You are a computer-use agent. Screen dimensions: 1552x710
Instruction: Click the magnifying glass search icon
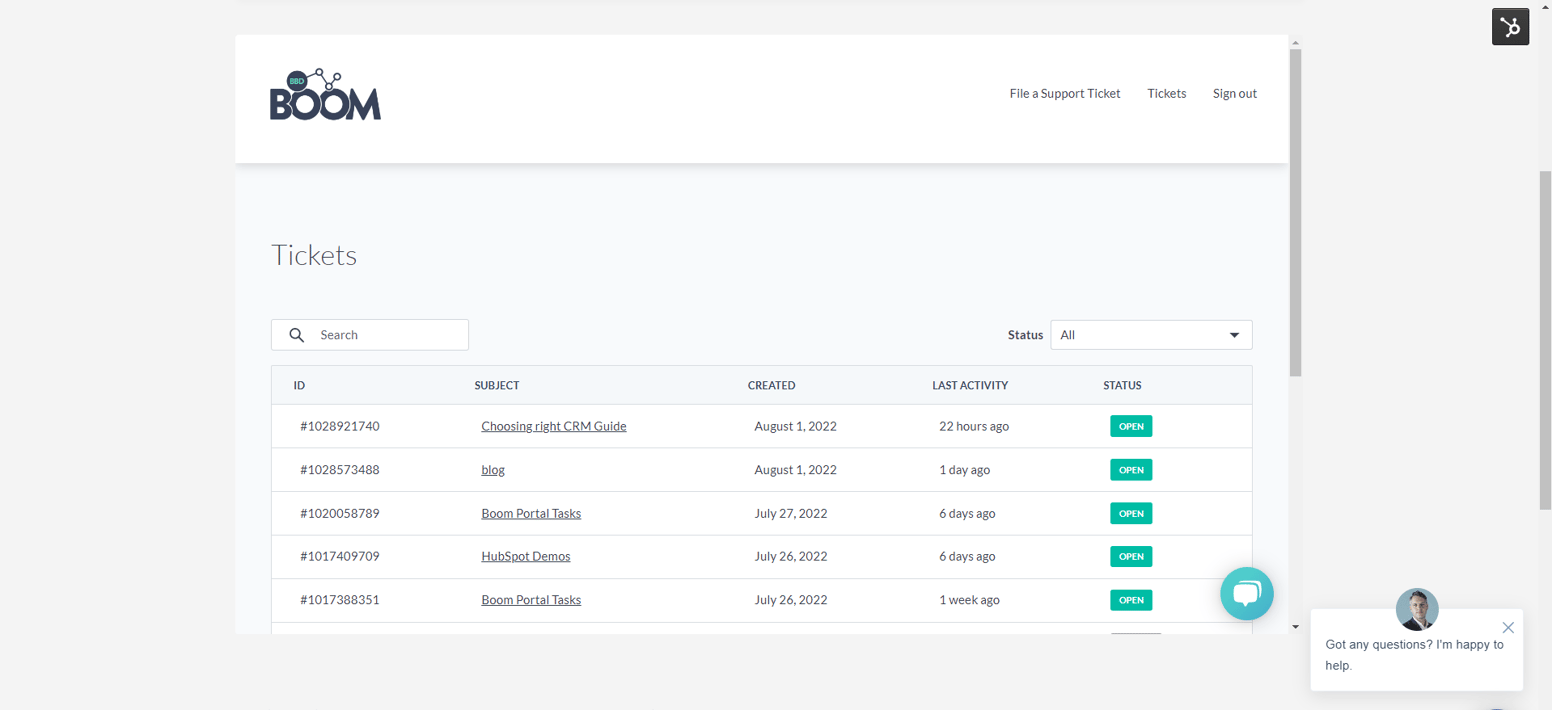click(297, 334)
